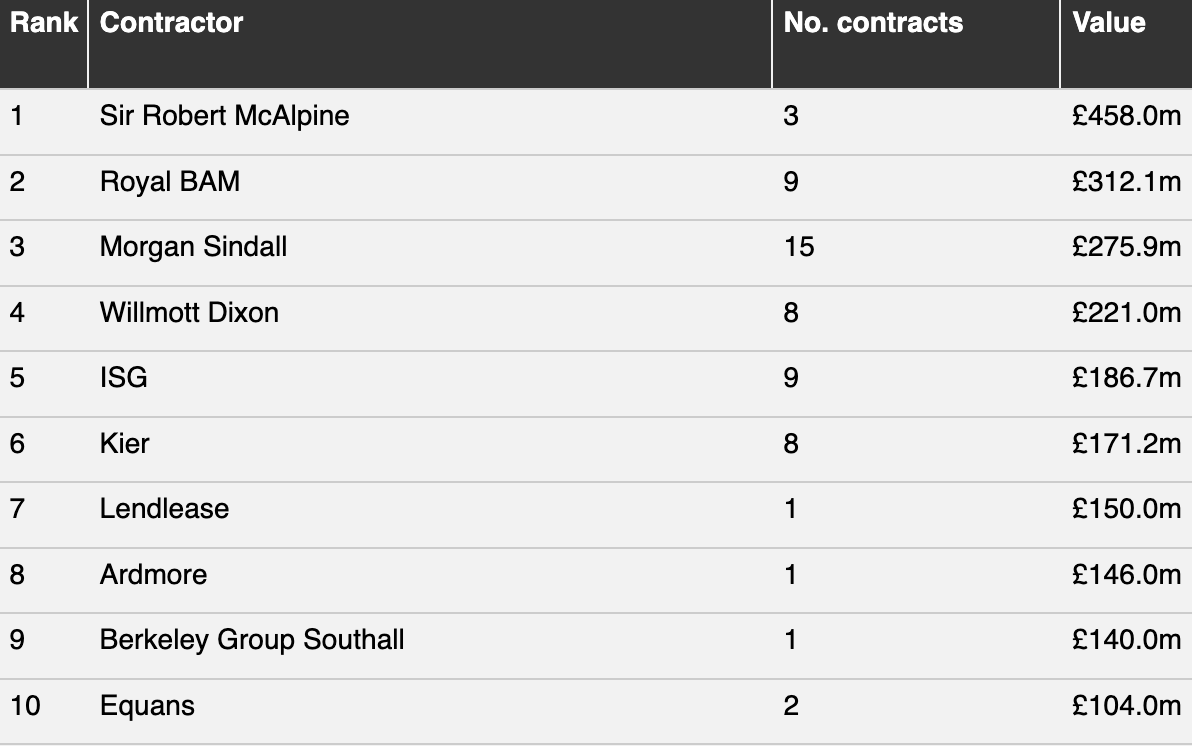Click the Willmott Dixon row name
This screenshot has width=1192, height=746.
189,313
